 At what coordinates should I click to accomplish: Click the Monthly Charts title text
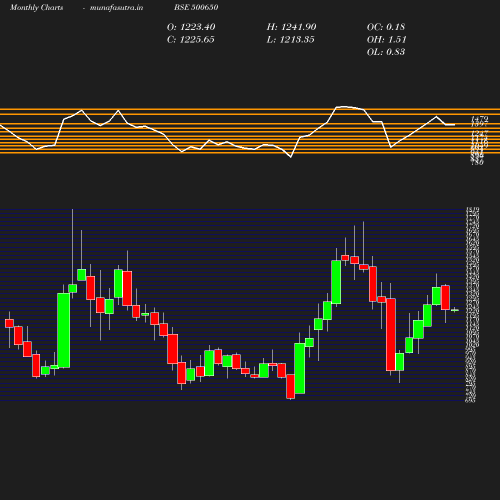pyautogui.click(x=36, y=7)
